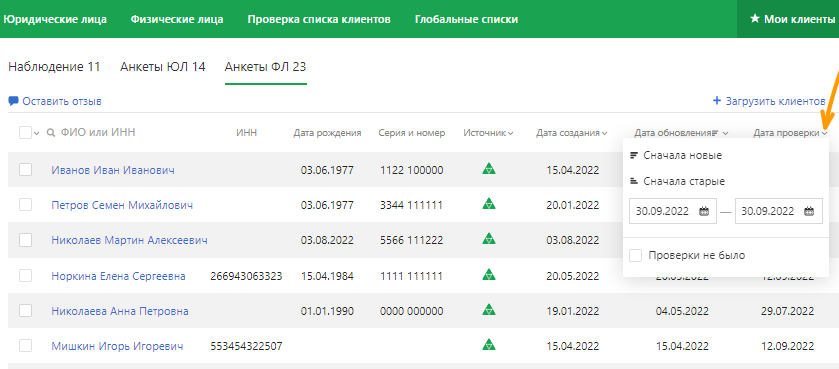Click birth date 01.01.1990
This screenshot has height=369, width=839.
327,311
